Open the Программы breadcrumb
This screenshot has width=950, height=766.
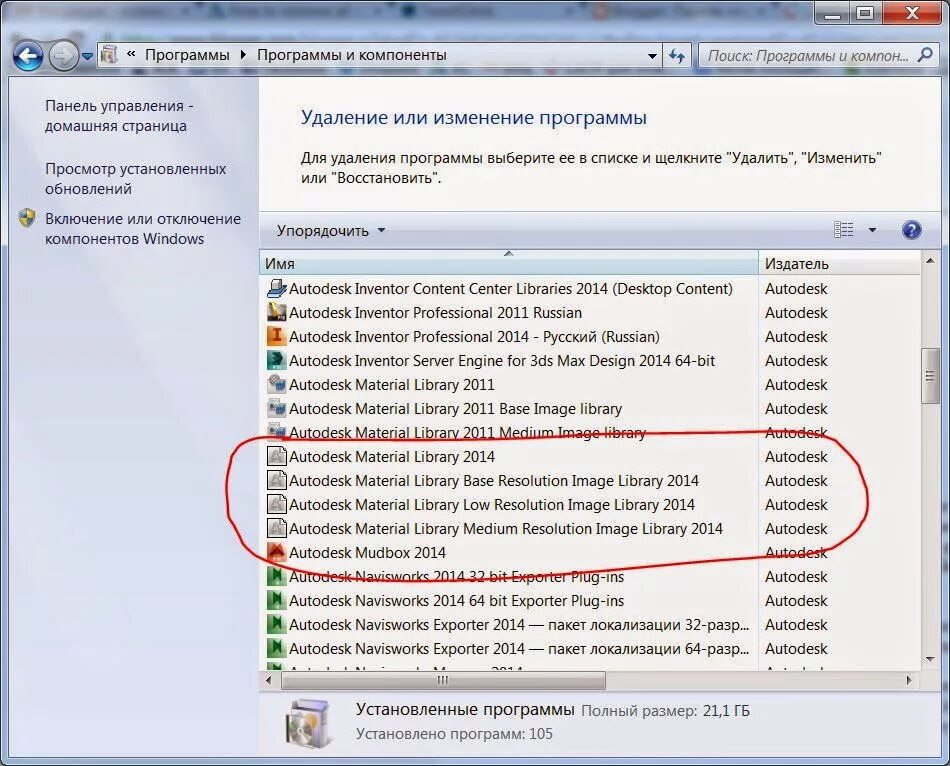(187, 55)
